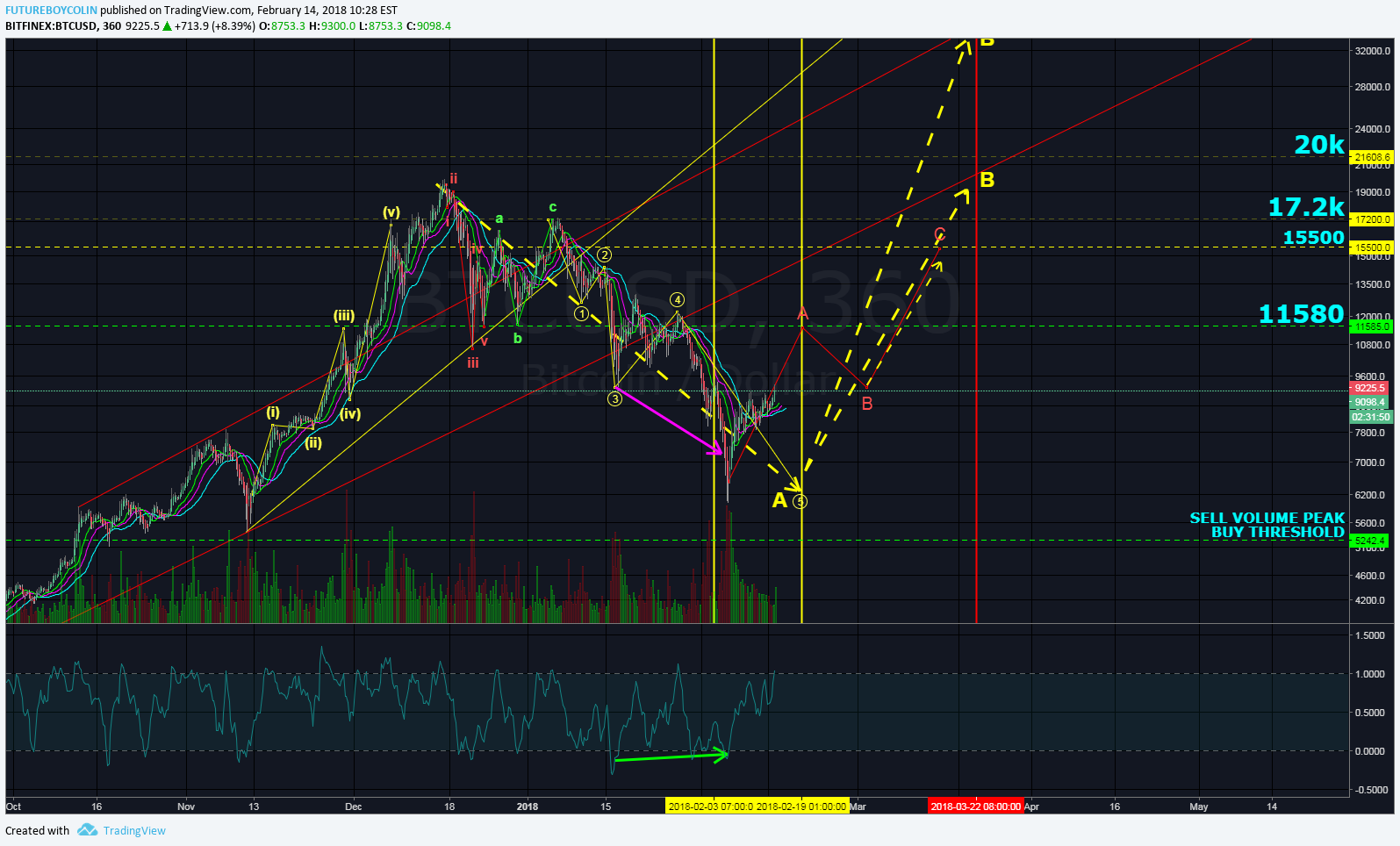The image size is (1400, 846).
Task: Select the BITFINEX:BTCUSD, 360 symbol title
Action: point(63,26)
